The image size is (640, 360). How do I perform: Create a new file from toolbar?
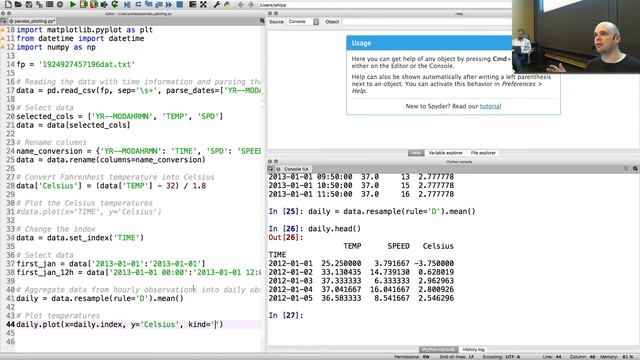point(8,4)
